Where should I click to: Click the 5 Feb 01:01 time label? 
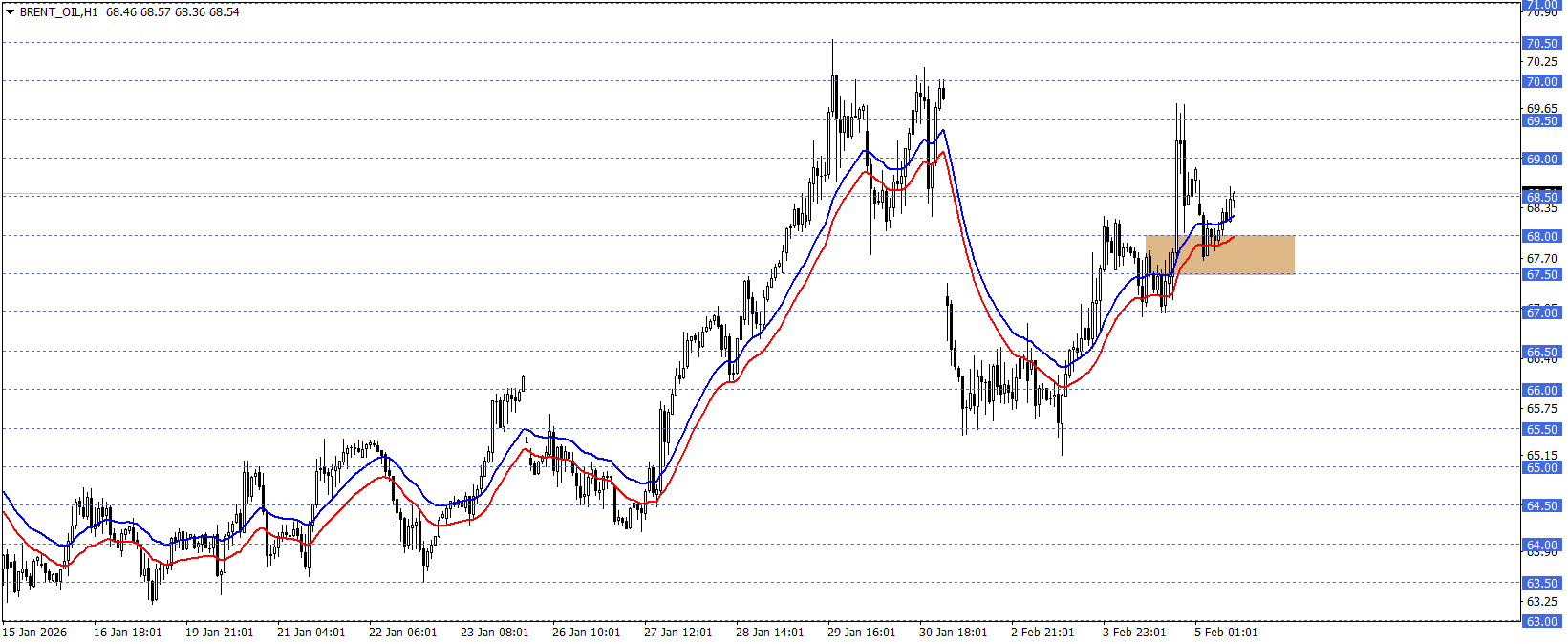click(x=1226, y=633)
